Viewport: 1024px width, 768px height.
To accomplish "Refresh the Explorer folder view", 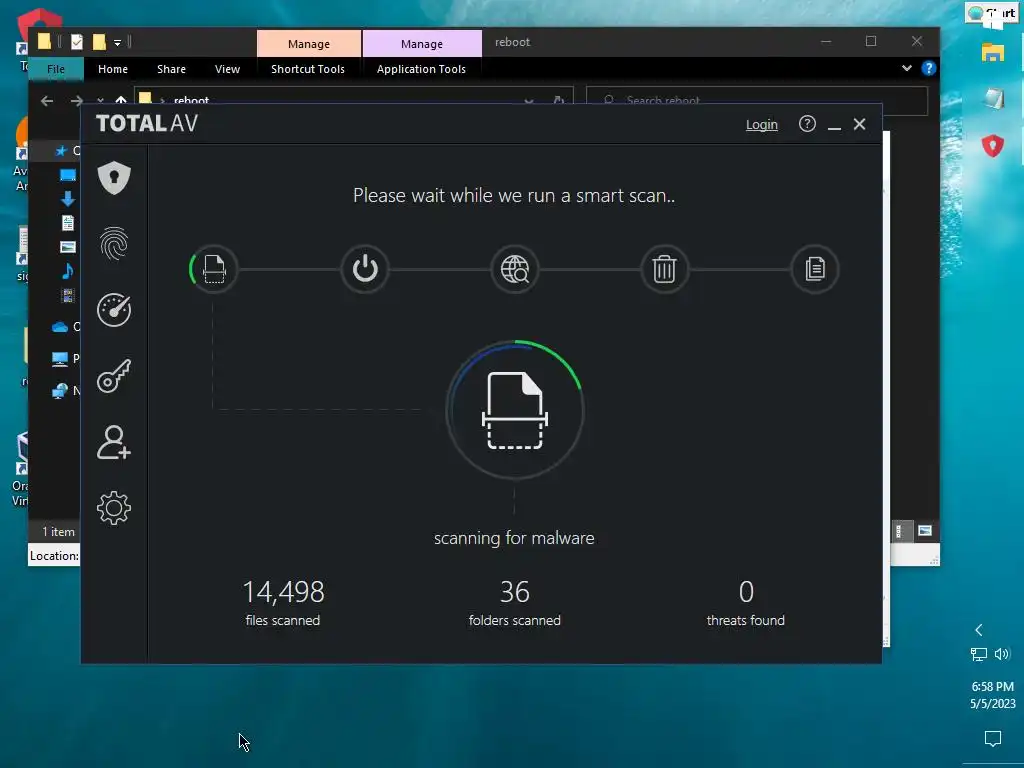I will (x=559, y=101).
